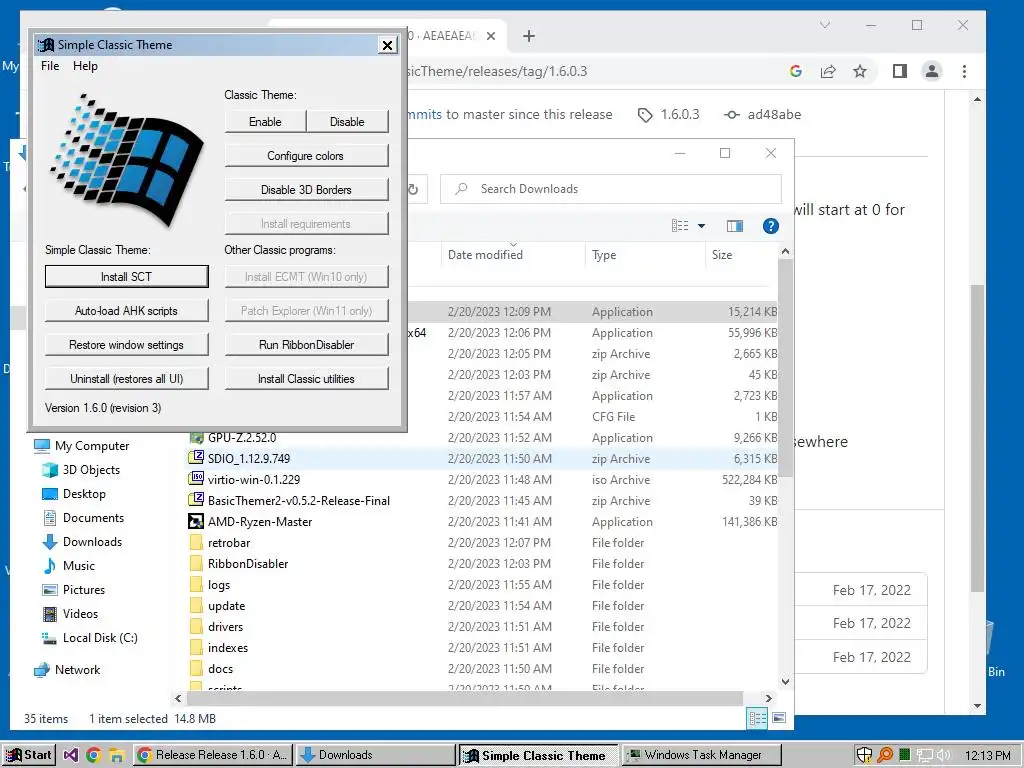Select Network in navigation pane
1024x768 pixels.
click(77, 669)
